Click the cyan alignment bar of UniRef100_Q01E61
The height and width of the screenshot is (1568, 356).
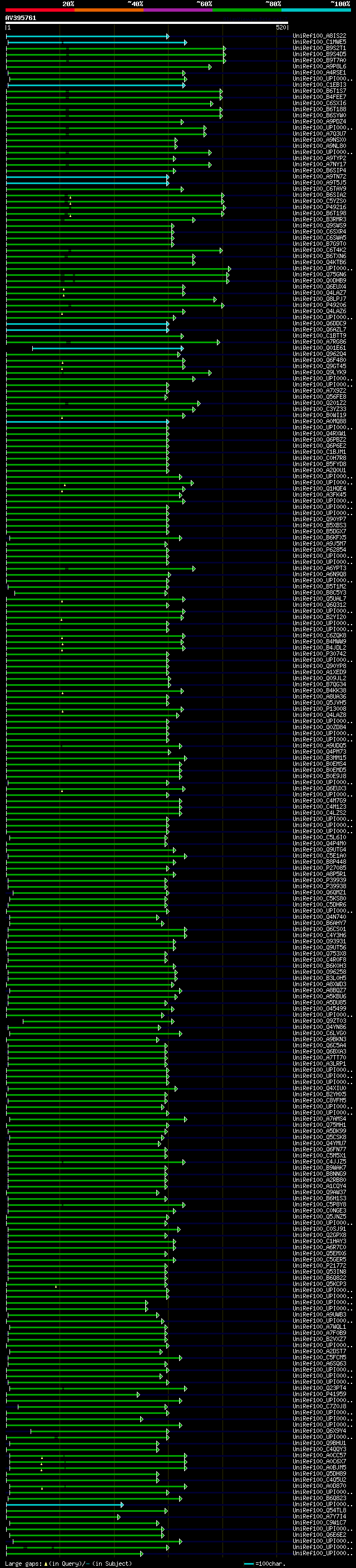point(108,348)
